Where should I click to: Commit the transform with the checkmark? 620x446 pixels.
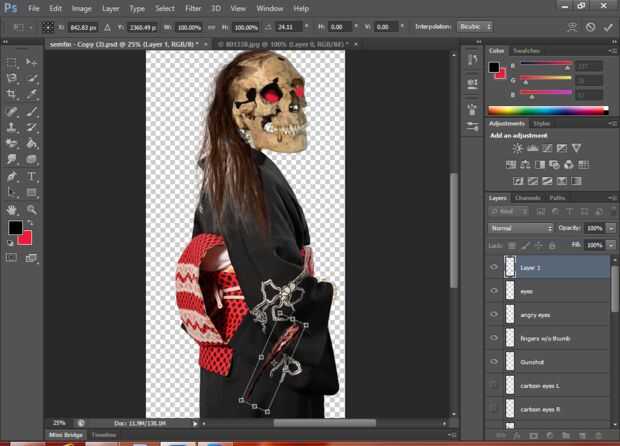point(608,27)
